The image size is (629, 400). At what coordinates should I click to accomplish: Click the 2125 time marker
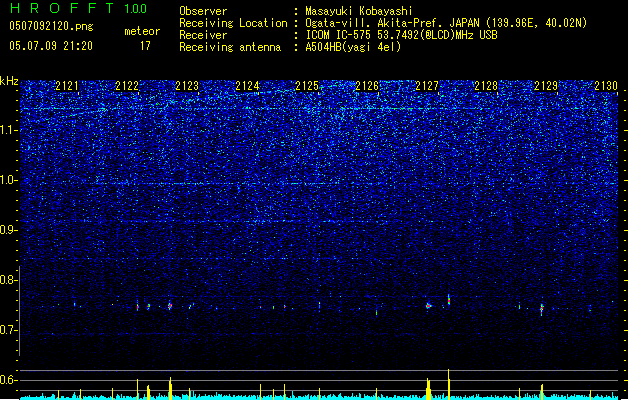tap(307, 86)
